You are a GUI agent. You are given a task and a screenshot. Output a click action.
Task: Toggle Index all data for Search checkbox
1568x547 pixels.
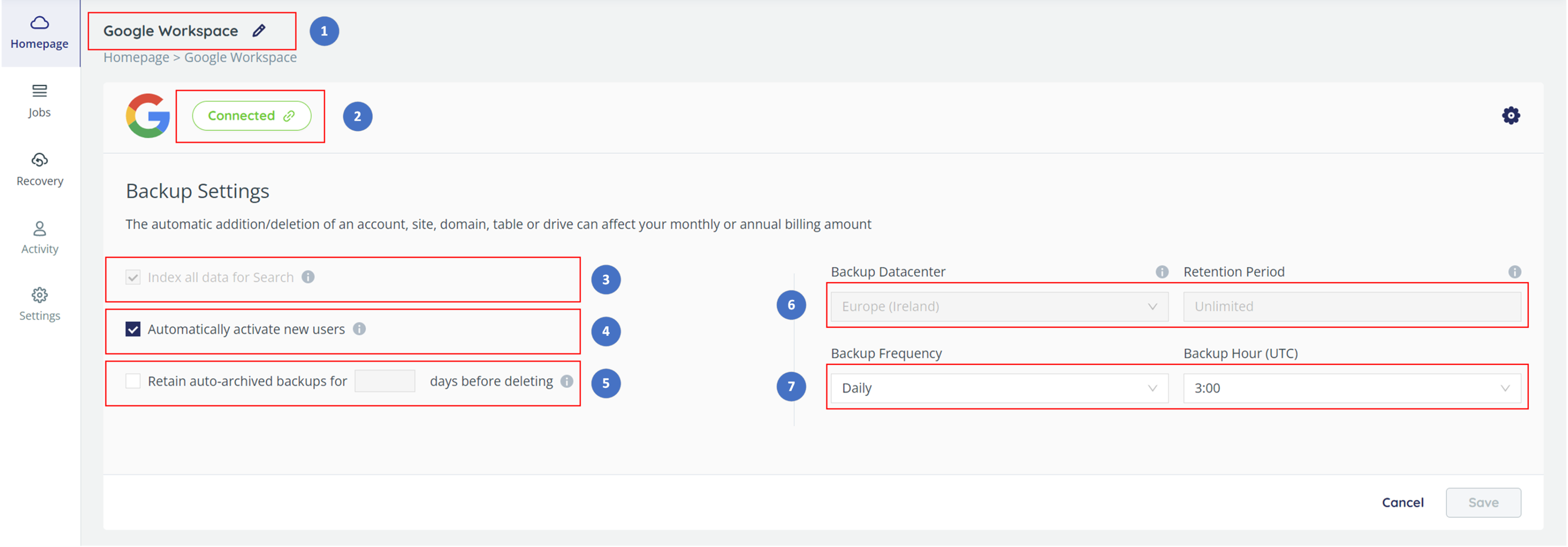click(x=133, y=277)
